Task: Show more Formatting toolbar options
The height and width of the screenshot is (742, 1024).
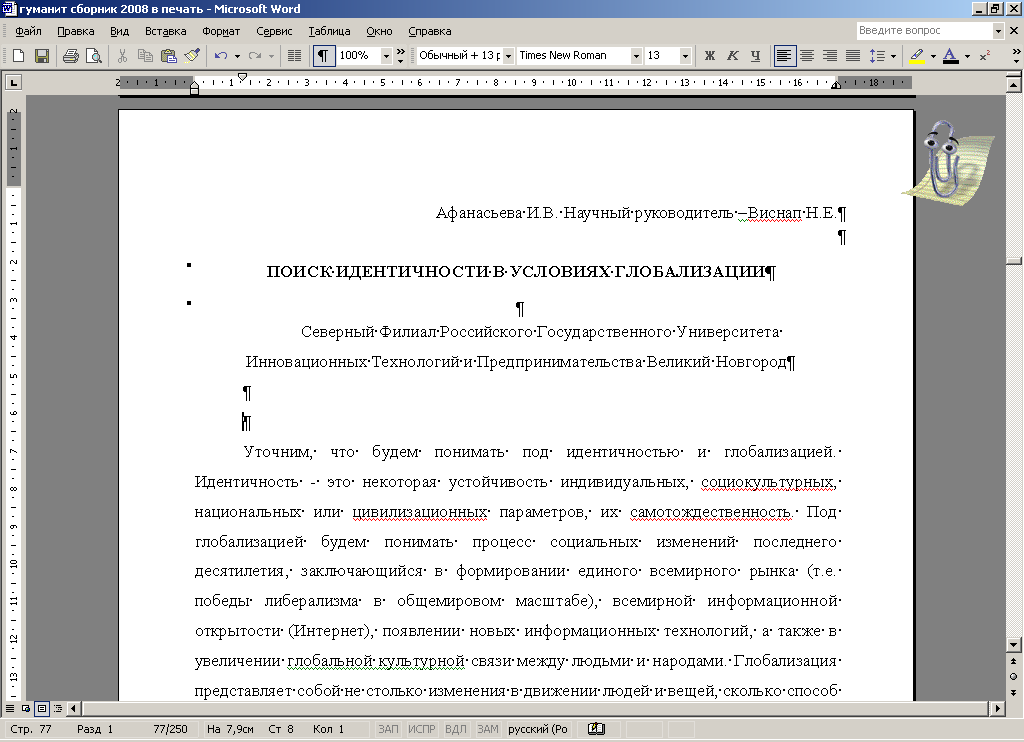Action: pos(1016,56)
